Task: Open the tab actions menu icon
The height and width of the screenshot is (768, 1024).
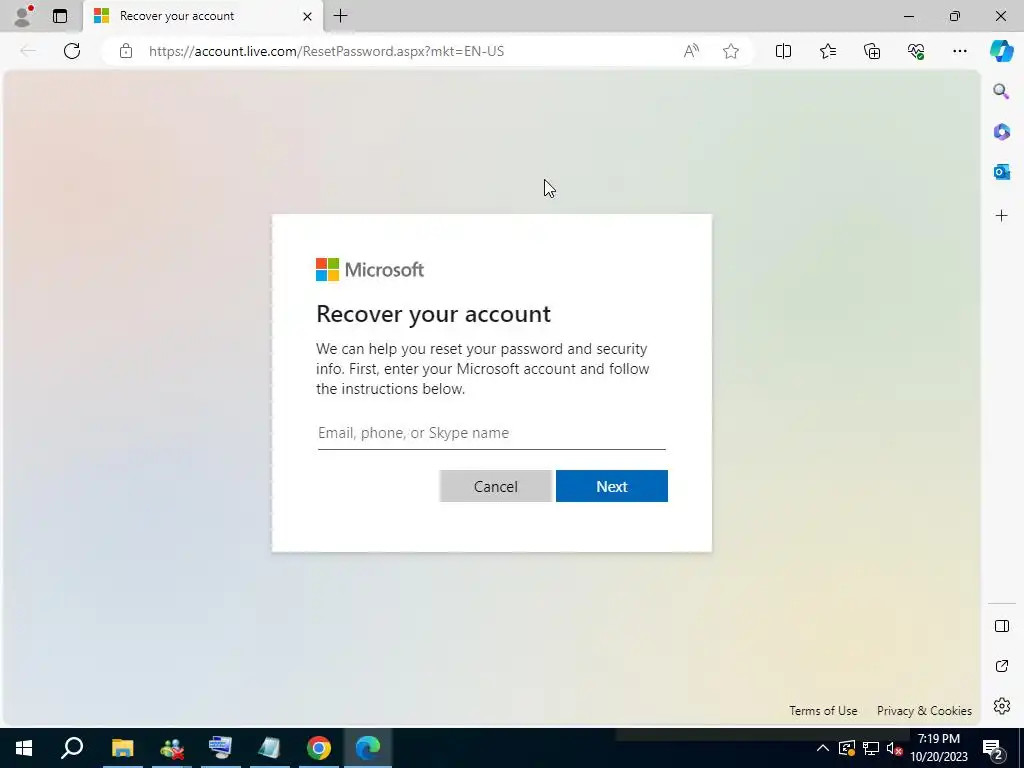Action: click(60, 16)
